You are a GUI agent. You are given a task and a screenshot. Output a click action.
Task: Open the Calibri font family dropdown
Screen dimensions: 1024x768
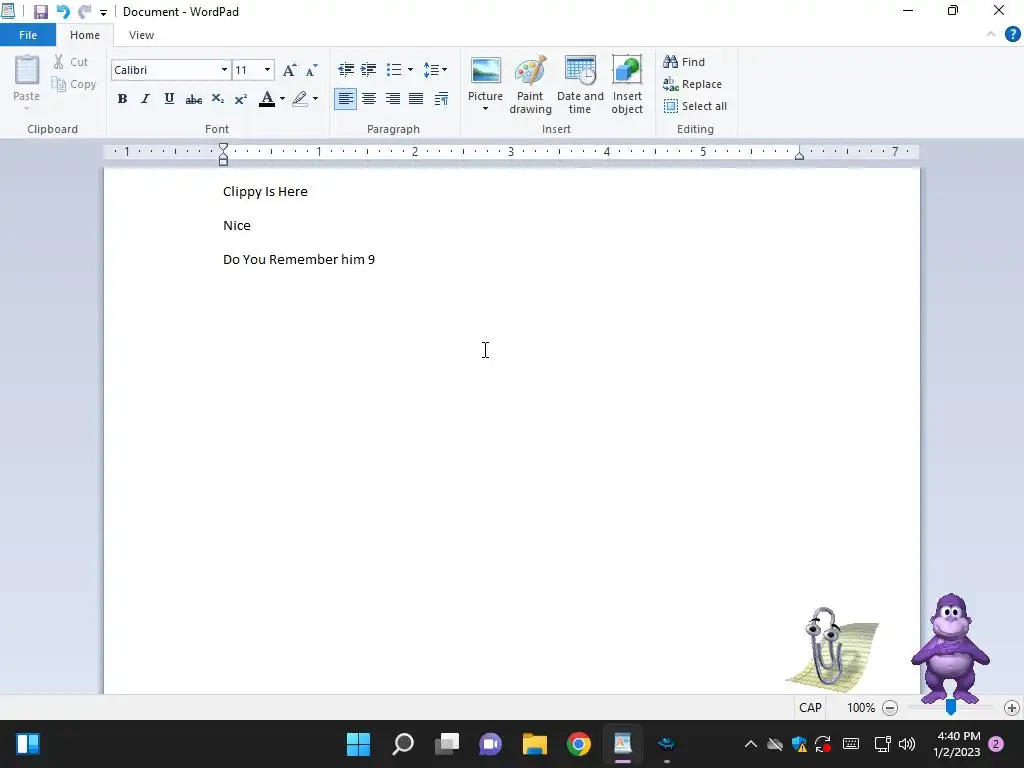point(224,70)
